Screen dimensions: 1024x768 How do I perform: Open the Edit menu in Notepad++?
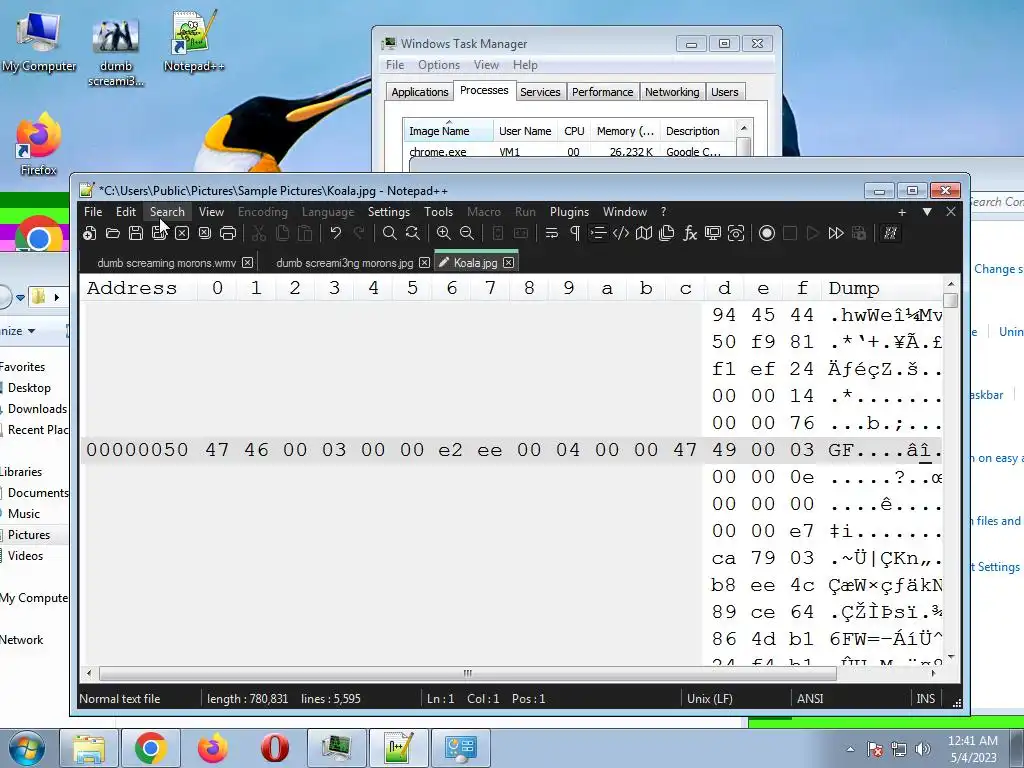click(x=125, y=212)
